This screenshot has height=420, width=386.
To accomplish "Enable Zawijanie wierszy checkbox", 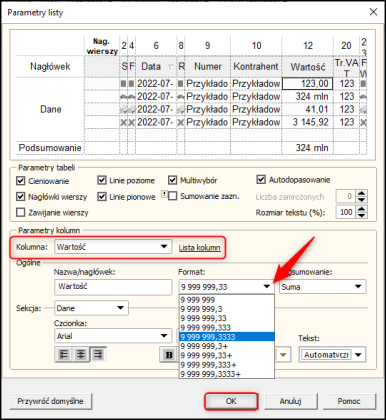I will click(21, 212).
